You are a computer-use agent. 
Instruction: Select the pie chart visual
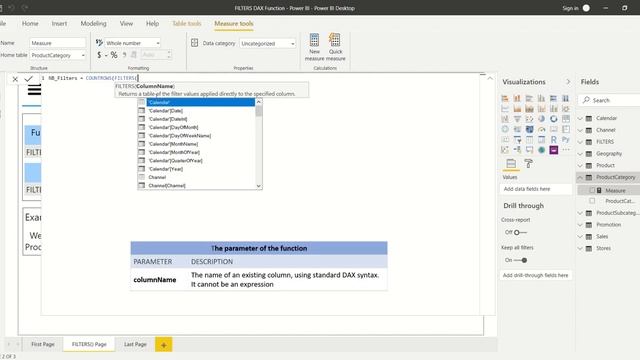coord(541,119)
